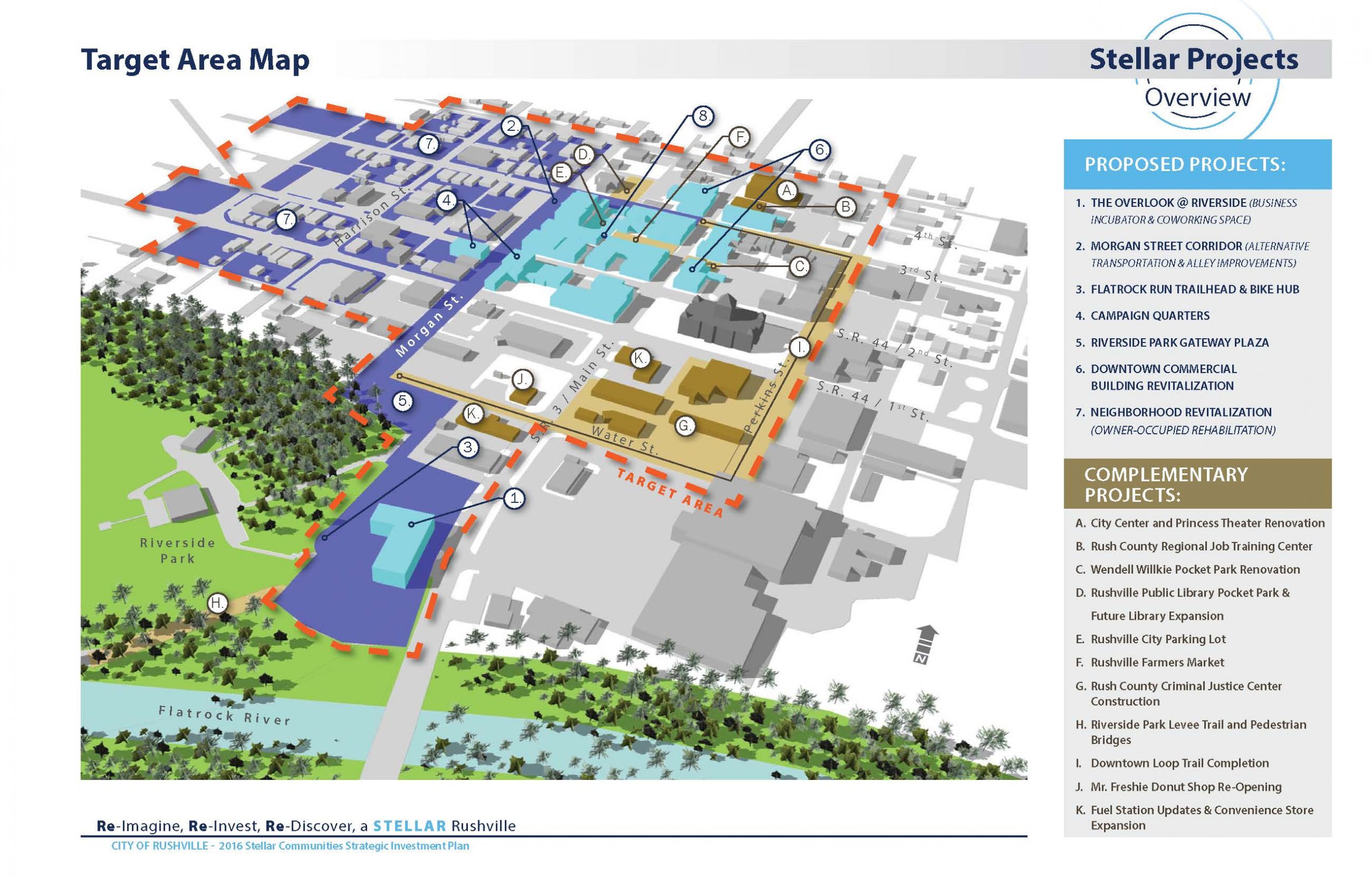This screenshot has width=1372, height=877.
Task: Select marker F for Rushville Farmers Market
Action: [x=740, y=137]
